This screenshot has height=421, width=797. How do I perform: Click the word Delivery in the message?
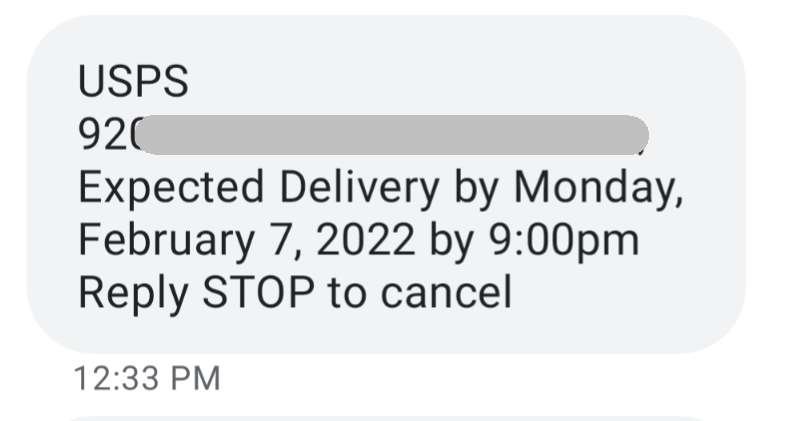coord(359,189)
